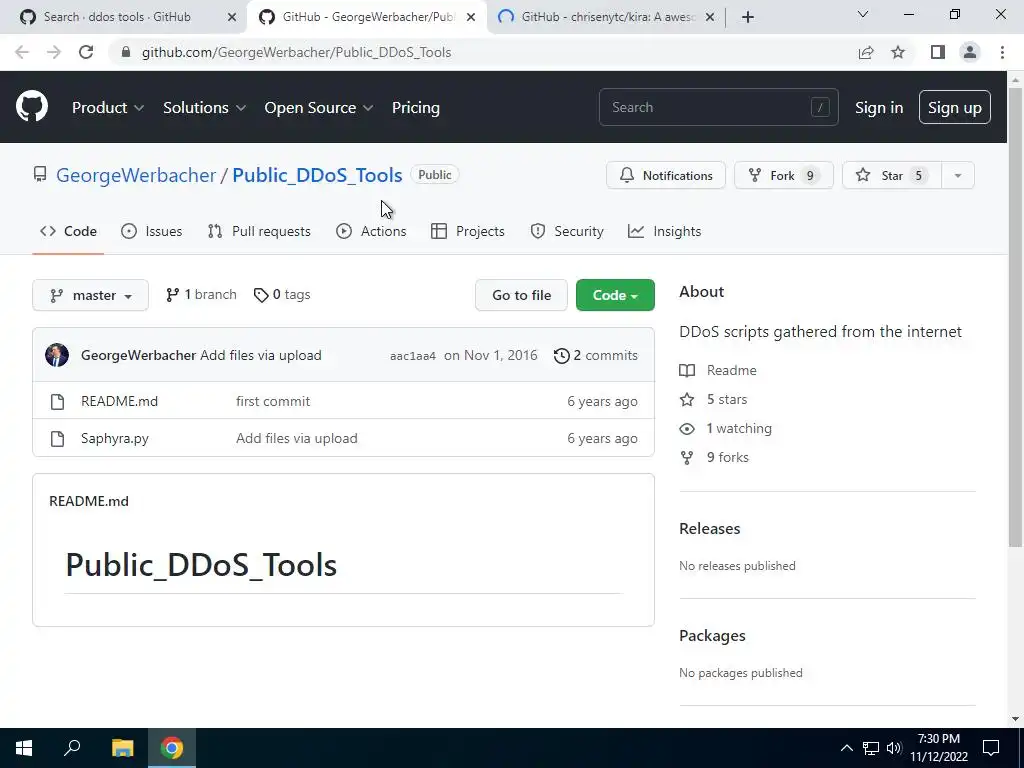The height and width of the screenshot is (768, 1024).
Task: Expand the Product menu
Action: (x=108, y=108)
